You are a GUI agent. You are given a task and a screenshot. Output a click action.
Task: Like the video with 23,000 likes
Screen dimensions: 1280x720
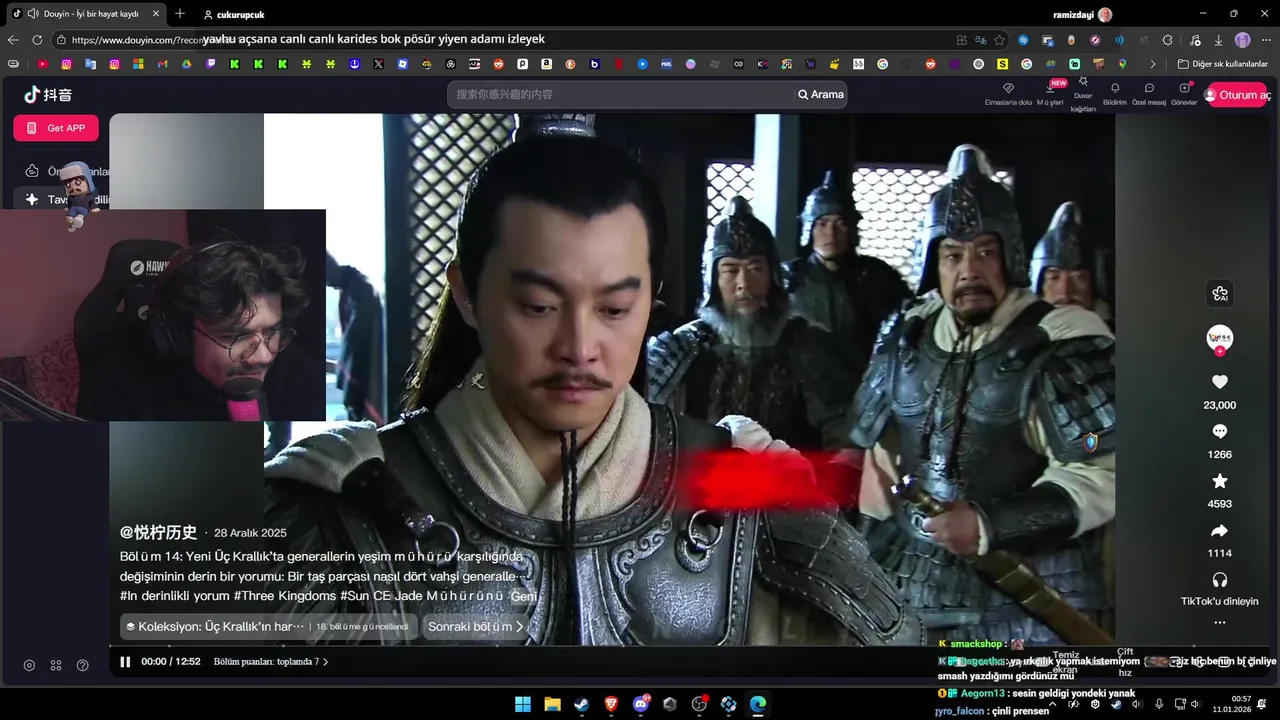tap(1219, 382)
